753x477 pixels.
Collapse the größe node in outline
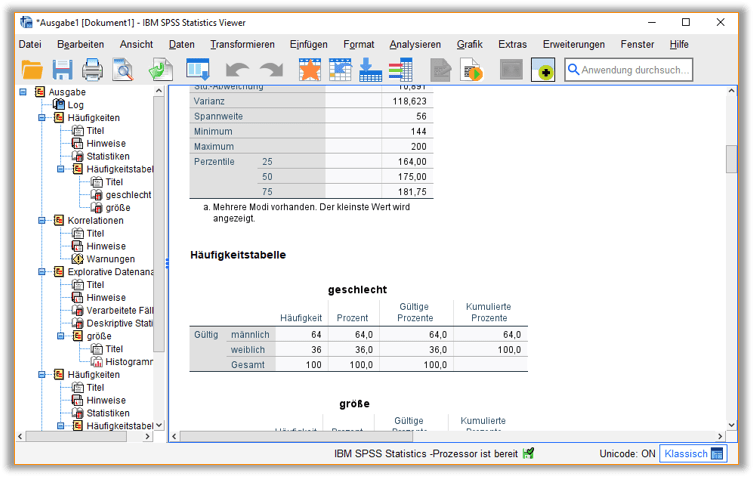point(61,336)
